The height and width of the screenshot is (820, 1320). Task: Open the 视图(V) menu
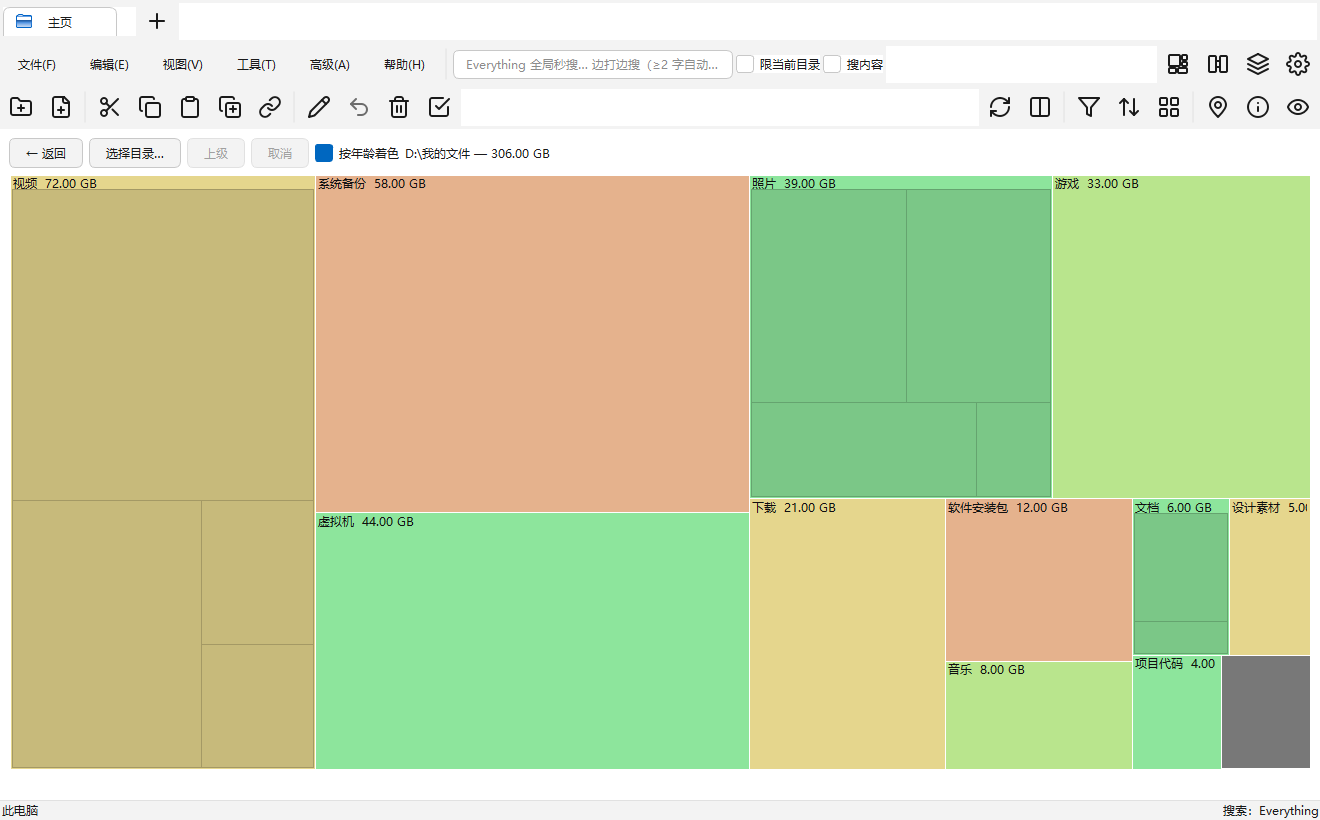pos(183,65)
